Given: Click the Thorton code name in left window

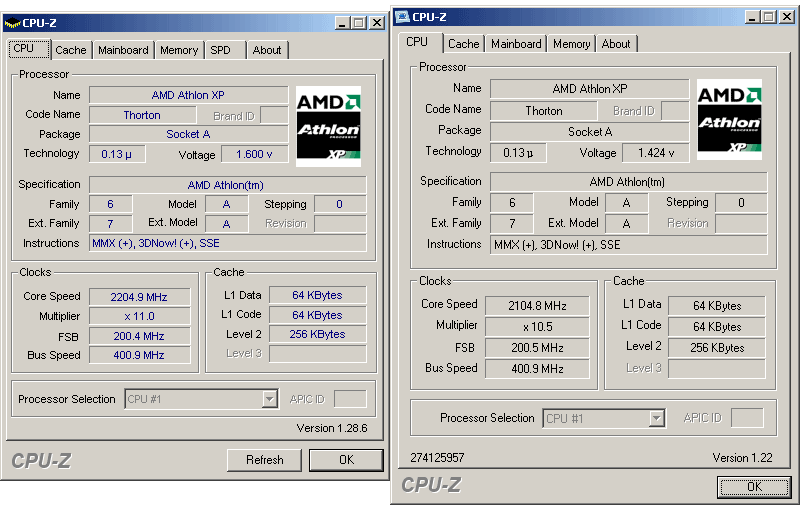Looking at the screenshot, I should click(142, 115).
